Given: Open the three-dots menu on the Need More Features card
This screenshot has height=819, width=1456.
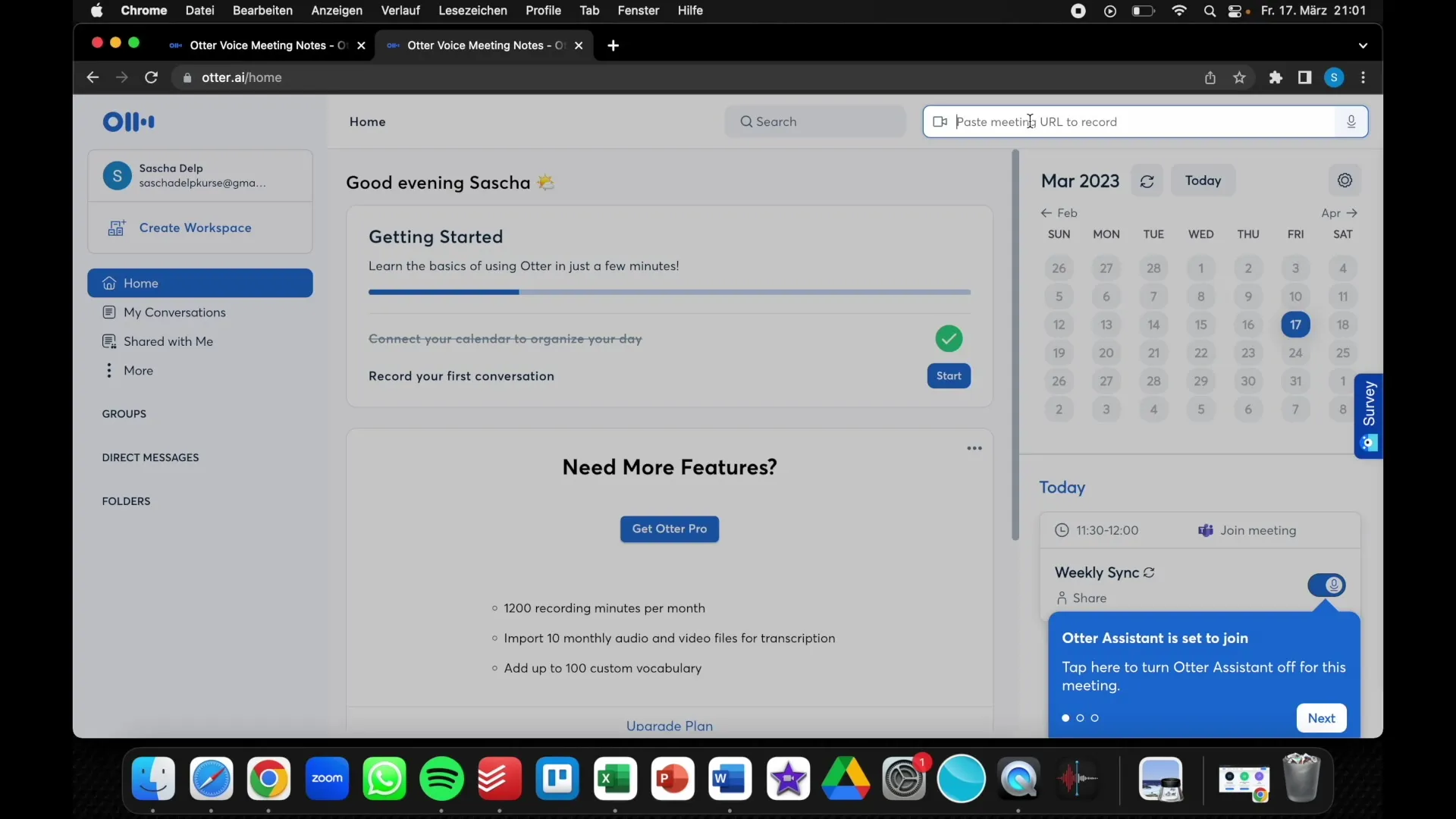Looking at the screenshot, I should (x=974, y=448).
